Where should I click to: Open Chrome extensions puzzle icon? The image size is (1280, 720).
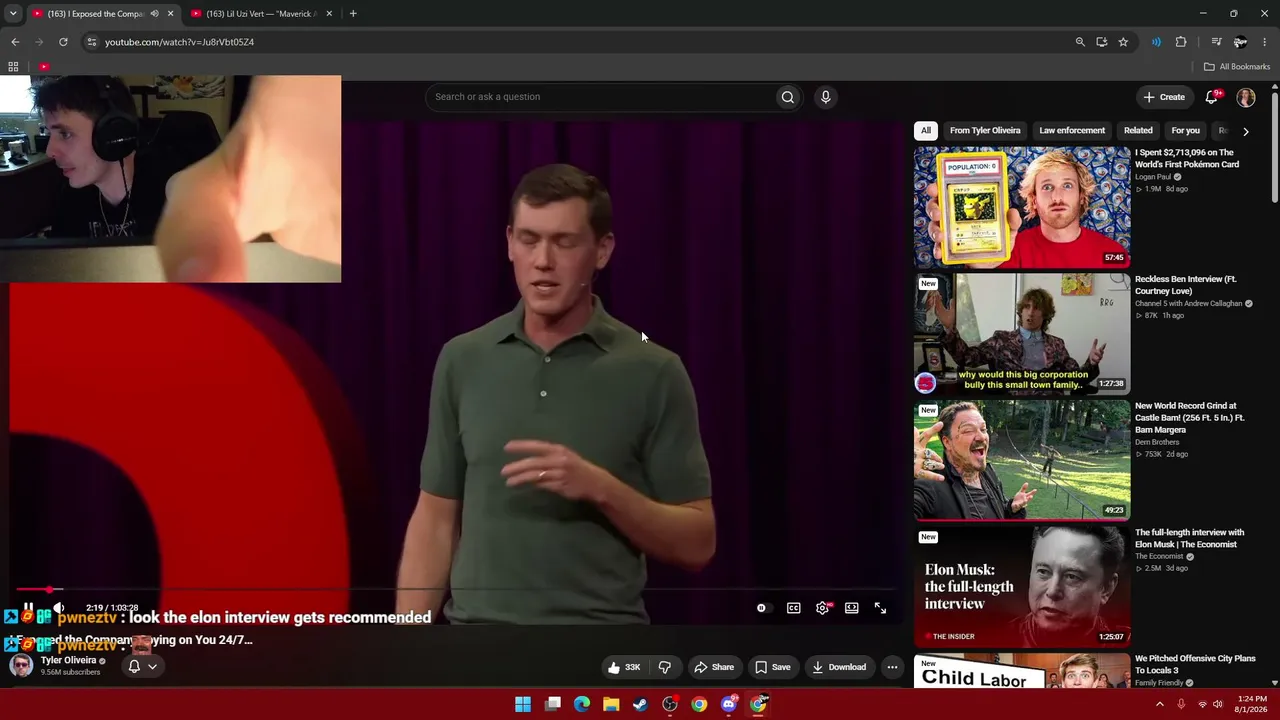tap(1181, 42)
